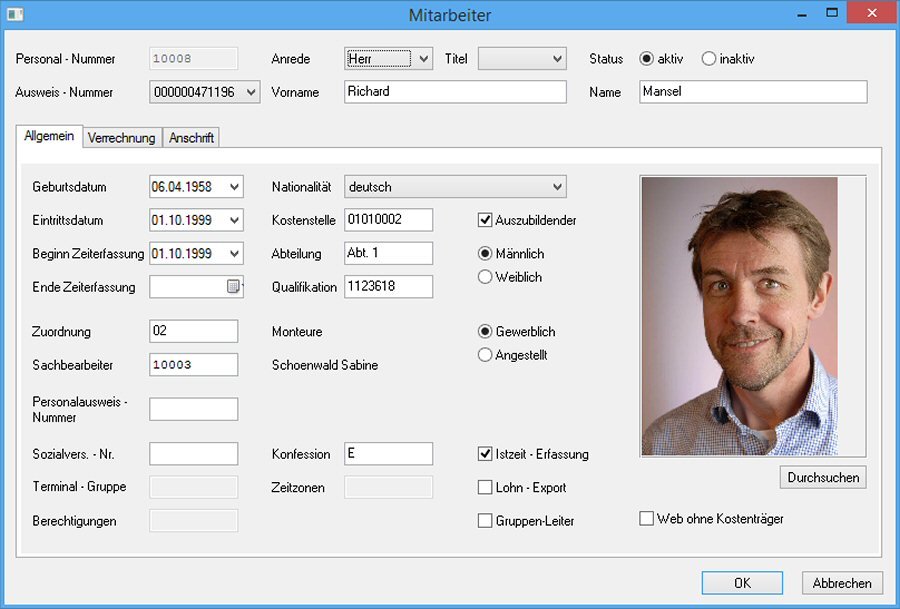The height and width of the screenshot is (609, 900).
Task: Click the Durchsuchen button
Action: click(823, 478)
